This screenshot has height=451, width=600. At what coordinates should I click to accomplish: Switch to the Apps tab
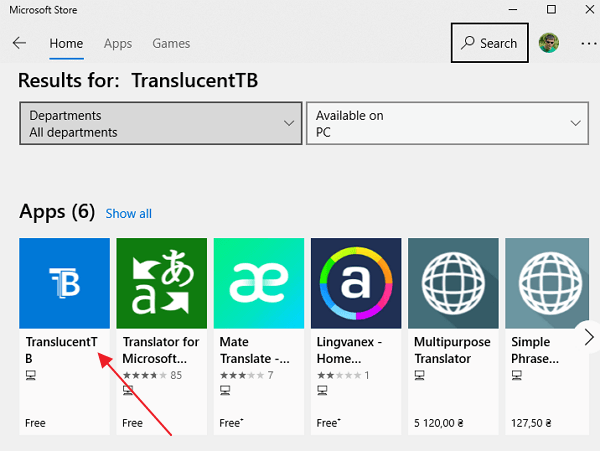(118, 43)
